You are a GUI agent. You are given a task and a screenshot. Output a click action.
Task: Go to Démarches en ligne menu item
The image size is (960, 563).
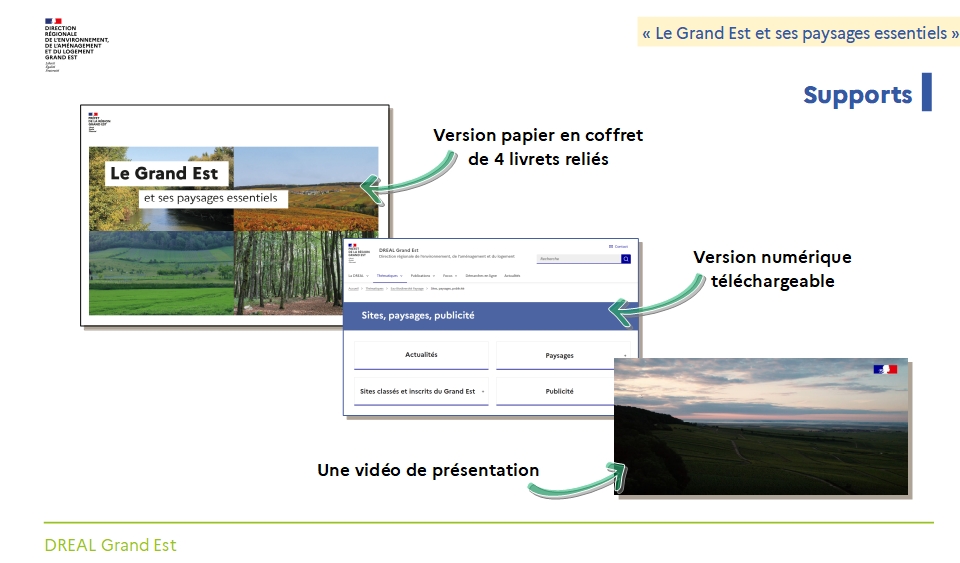(x=482, y=274)
